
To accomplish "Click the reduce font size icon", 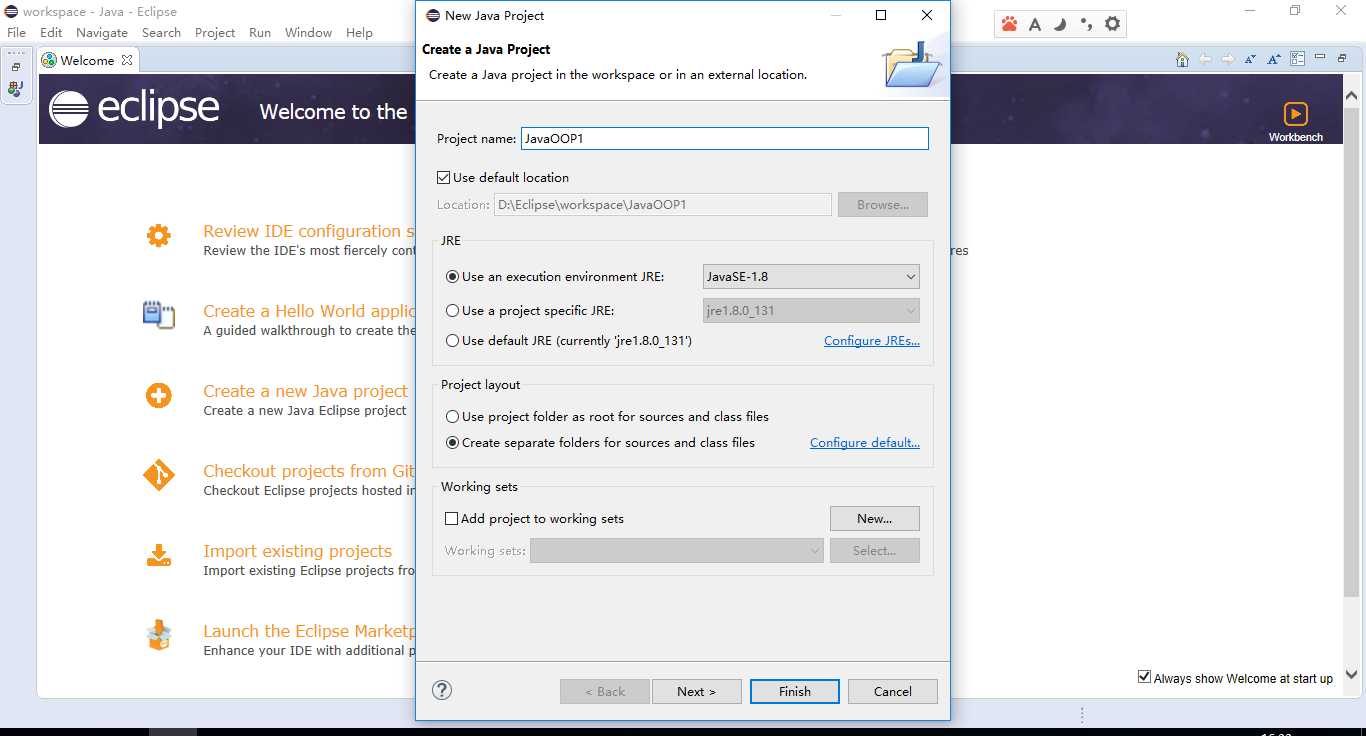I will tap(1251, 59).
